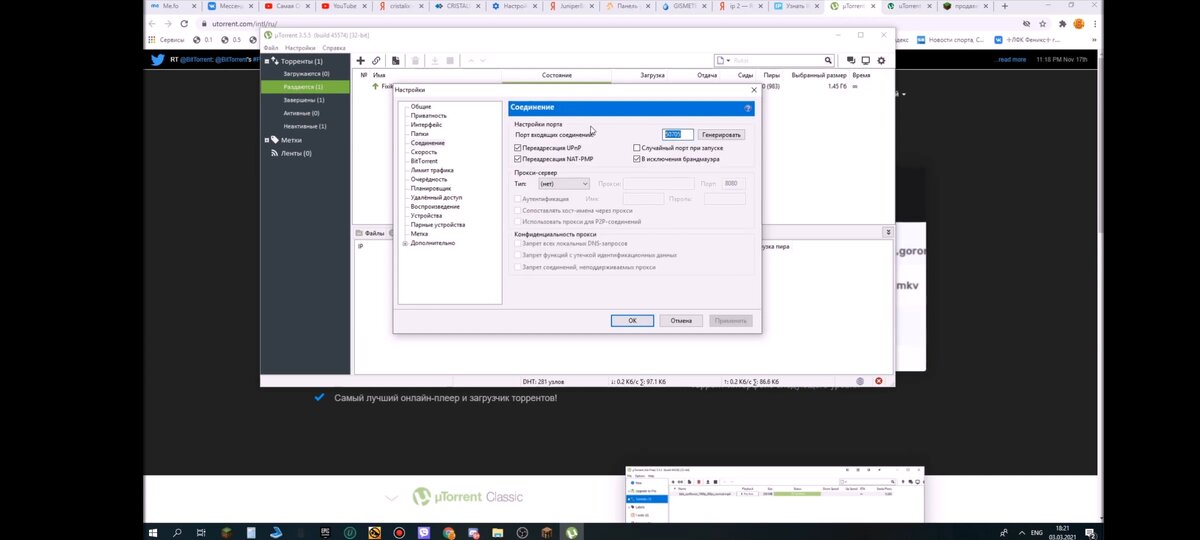Click the read more link in top bar

pos(1012,60)
